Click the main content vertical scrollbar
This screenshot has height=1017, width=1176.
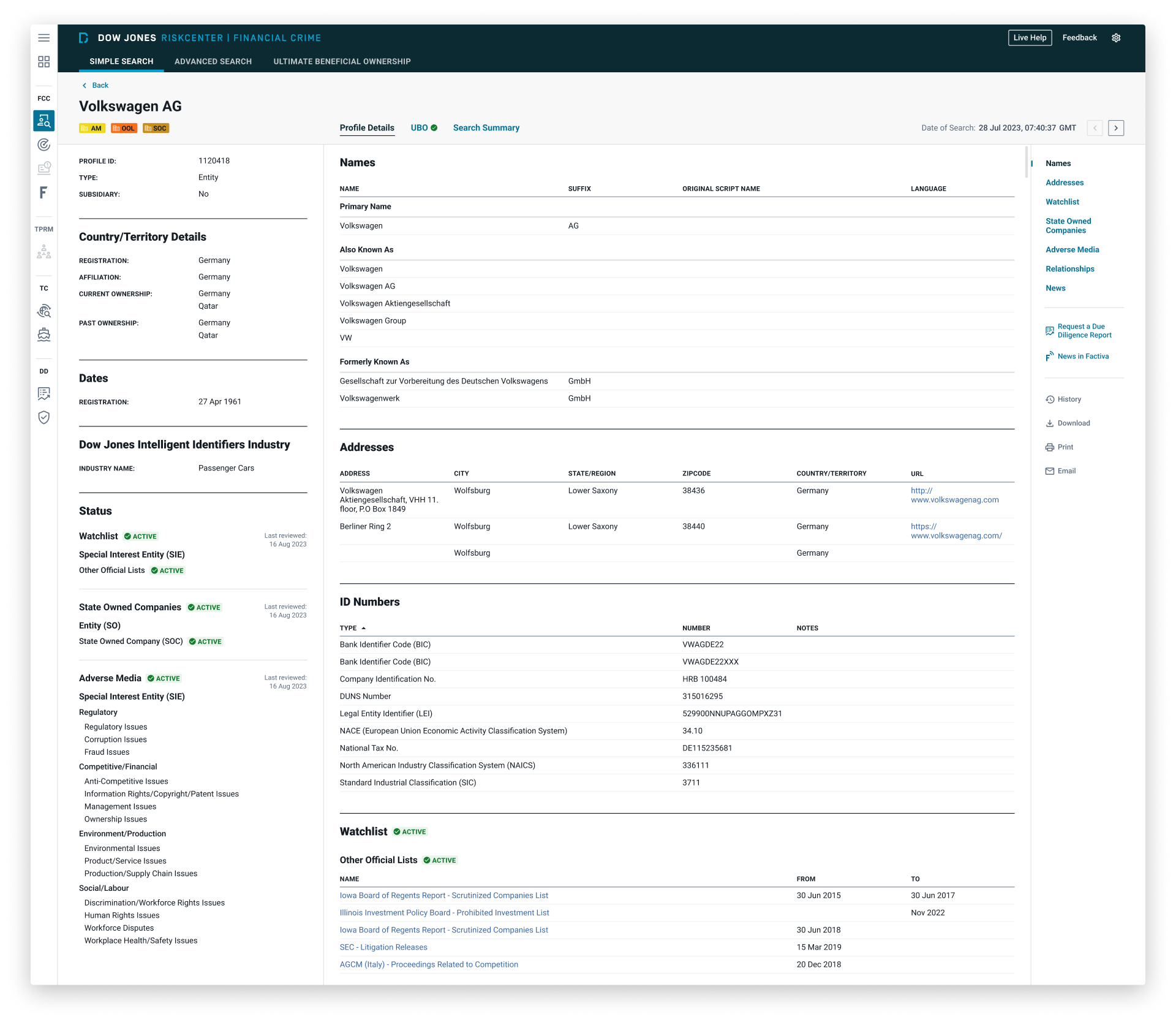(x=1026, y=162)
